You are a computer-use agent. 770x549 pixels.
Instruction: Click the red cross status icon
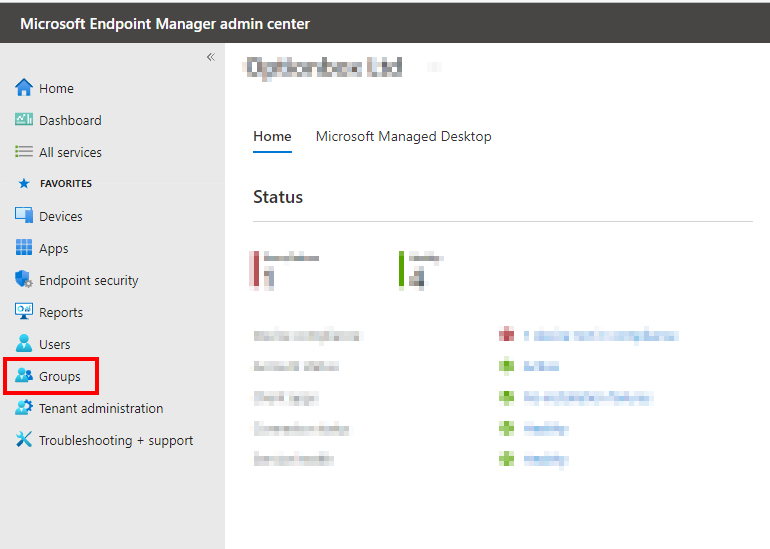pyautogui.click(x=506, y=335)
